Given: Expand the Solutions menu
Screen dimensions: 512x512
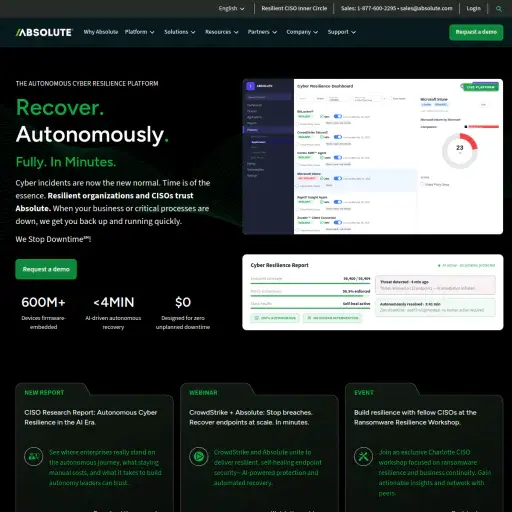Looking at the screenshot, I should [x=180, y=32].
